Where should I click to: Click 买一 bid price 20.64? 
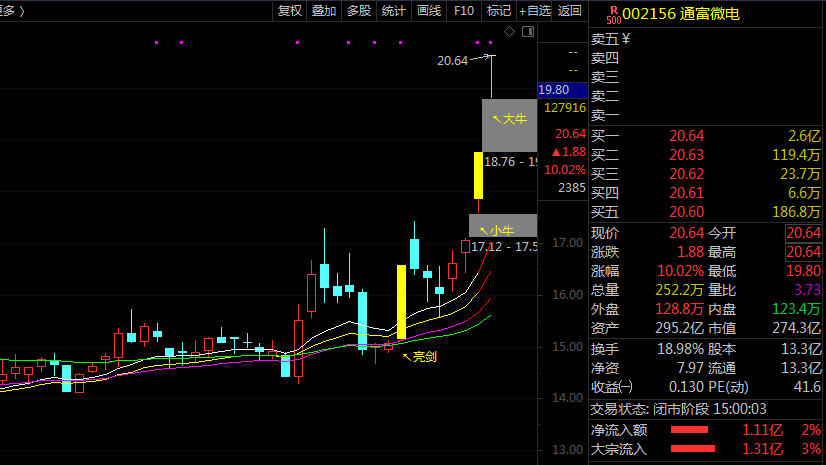(686, 136)
